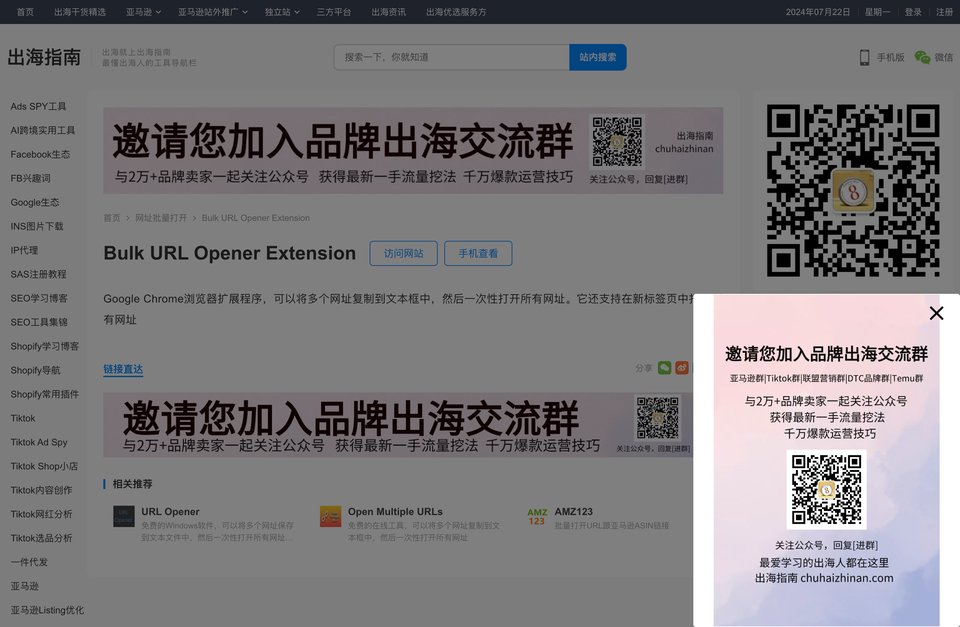Select SEO学习博客 in the sidebar

39,298
